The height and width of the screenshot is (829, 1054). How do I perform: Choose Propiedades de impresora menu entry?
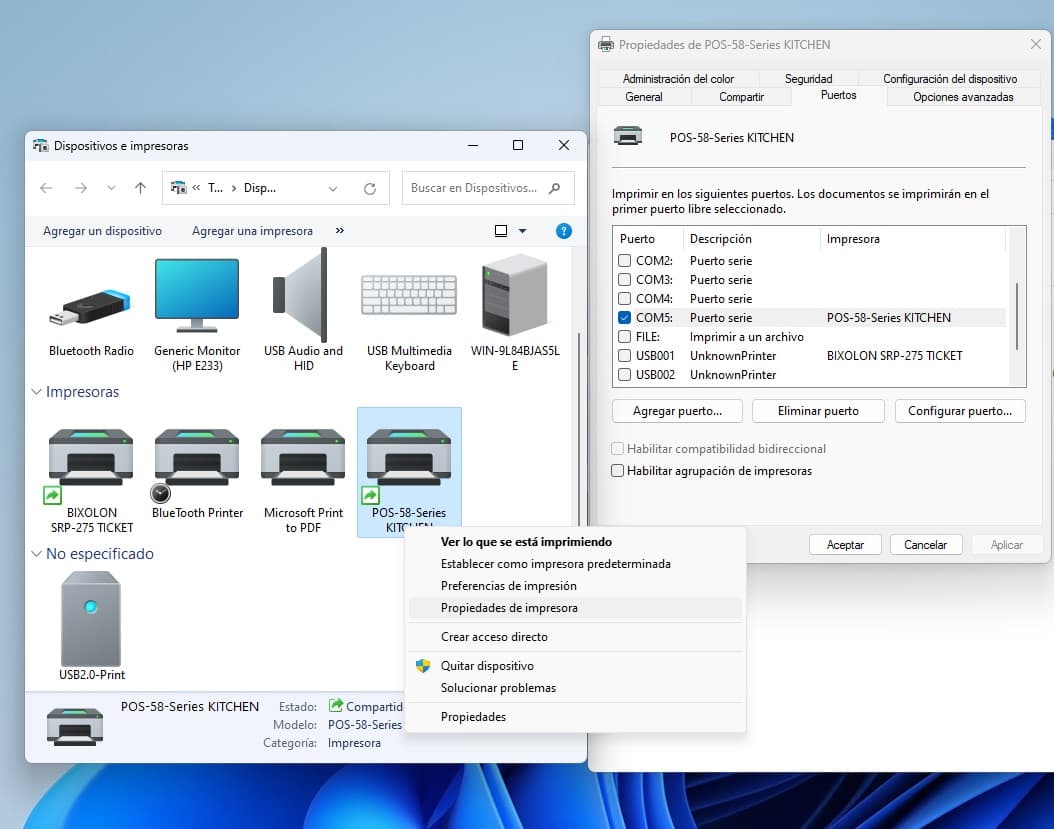click(575, 608)
